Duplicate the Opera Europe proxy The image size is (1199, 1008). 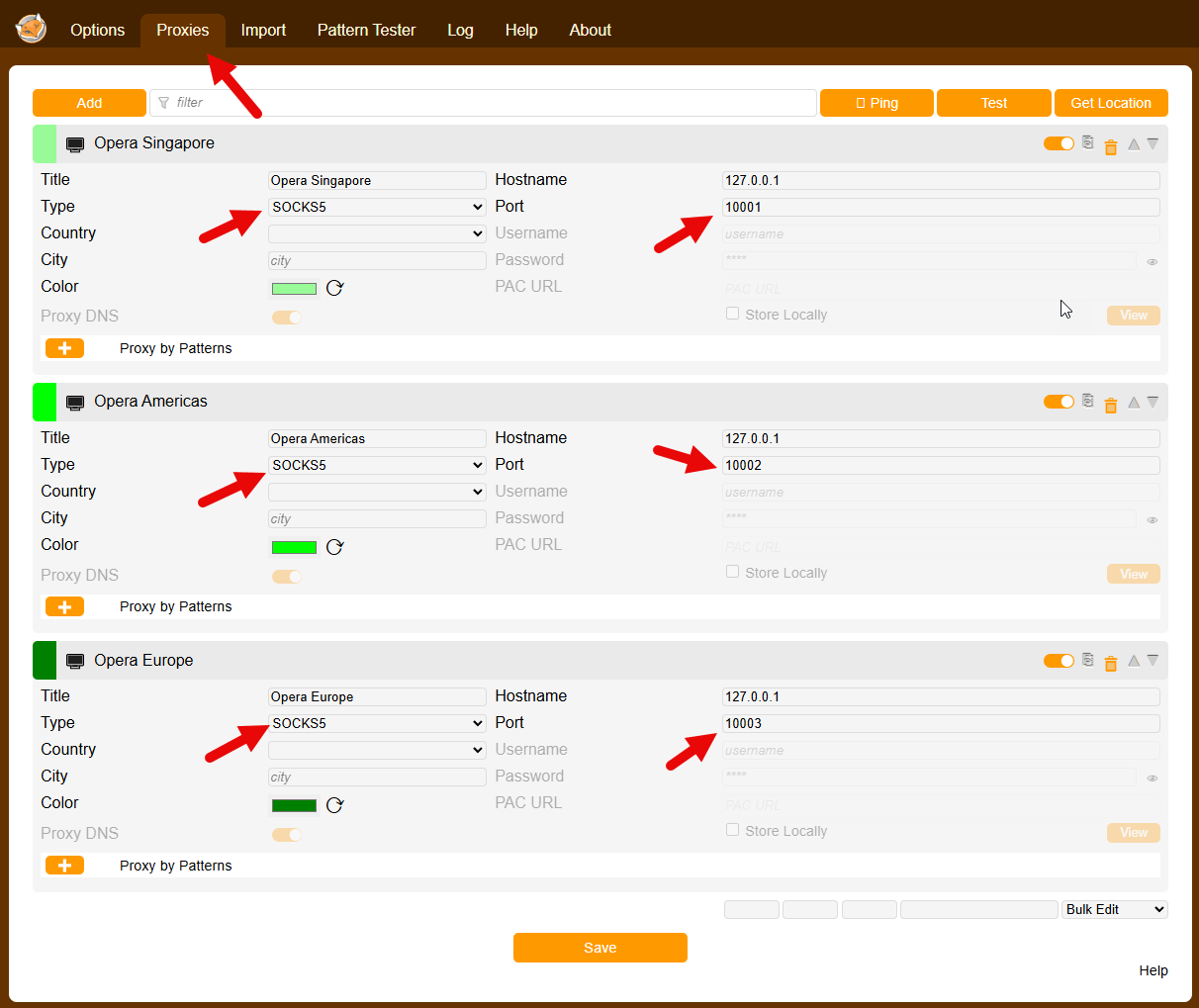(x=1088, y=660)
